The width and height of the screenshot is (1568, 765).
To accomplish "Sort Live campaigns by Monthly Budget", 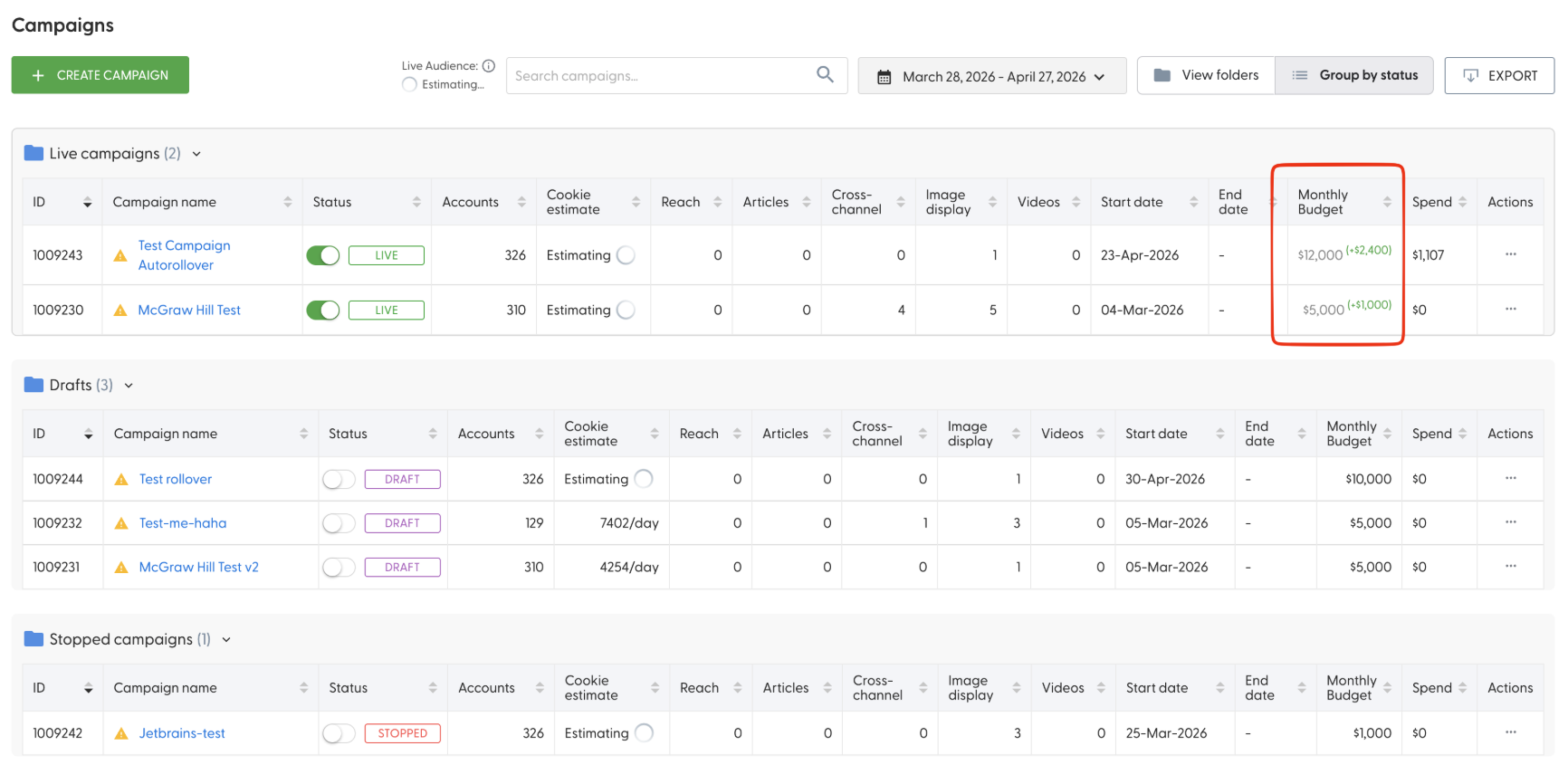I will point(1387,202).
